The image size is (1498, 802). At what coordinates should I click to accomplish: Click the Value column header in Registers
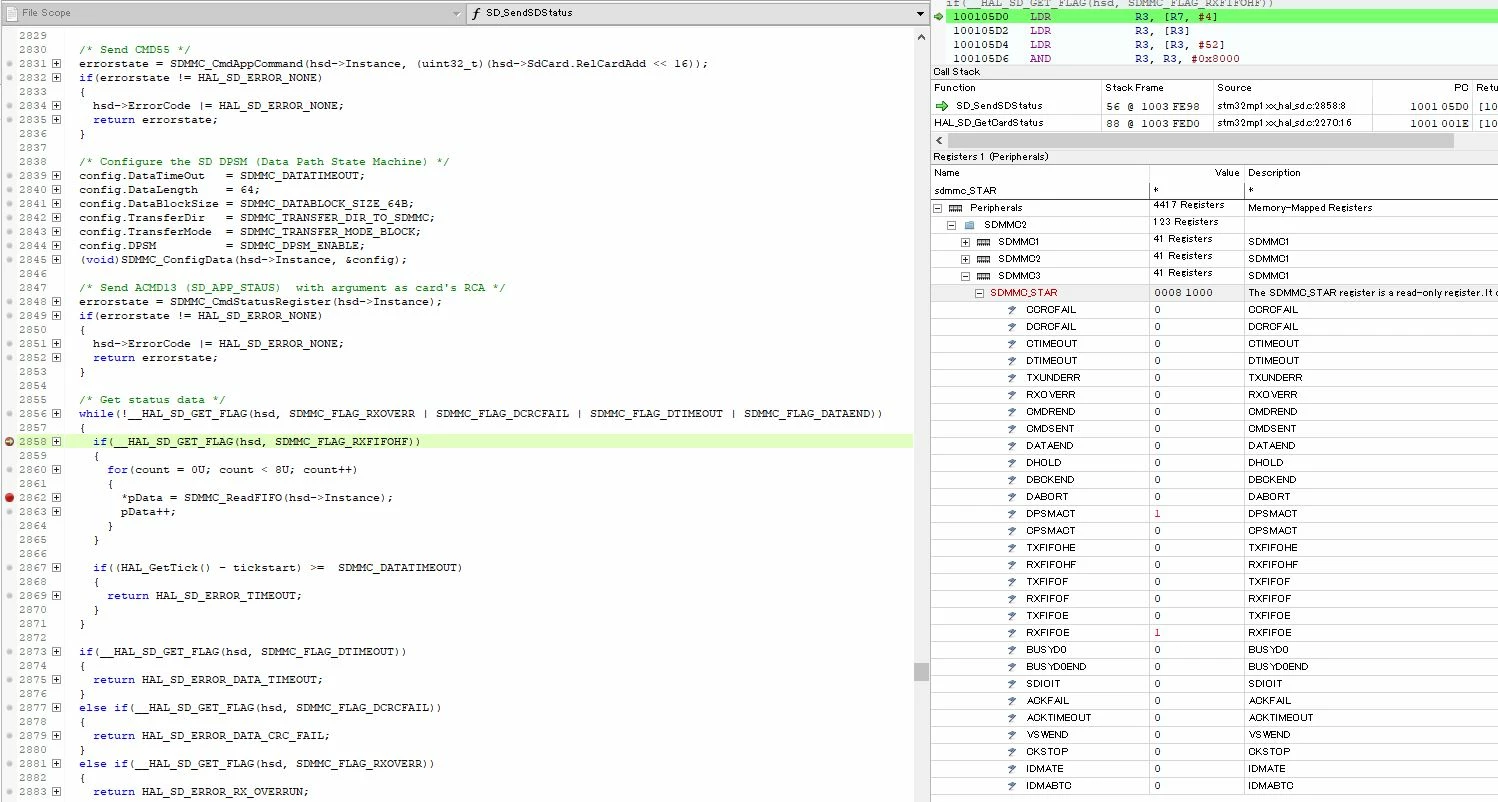(1197, 173)
